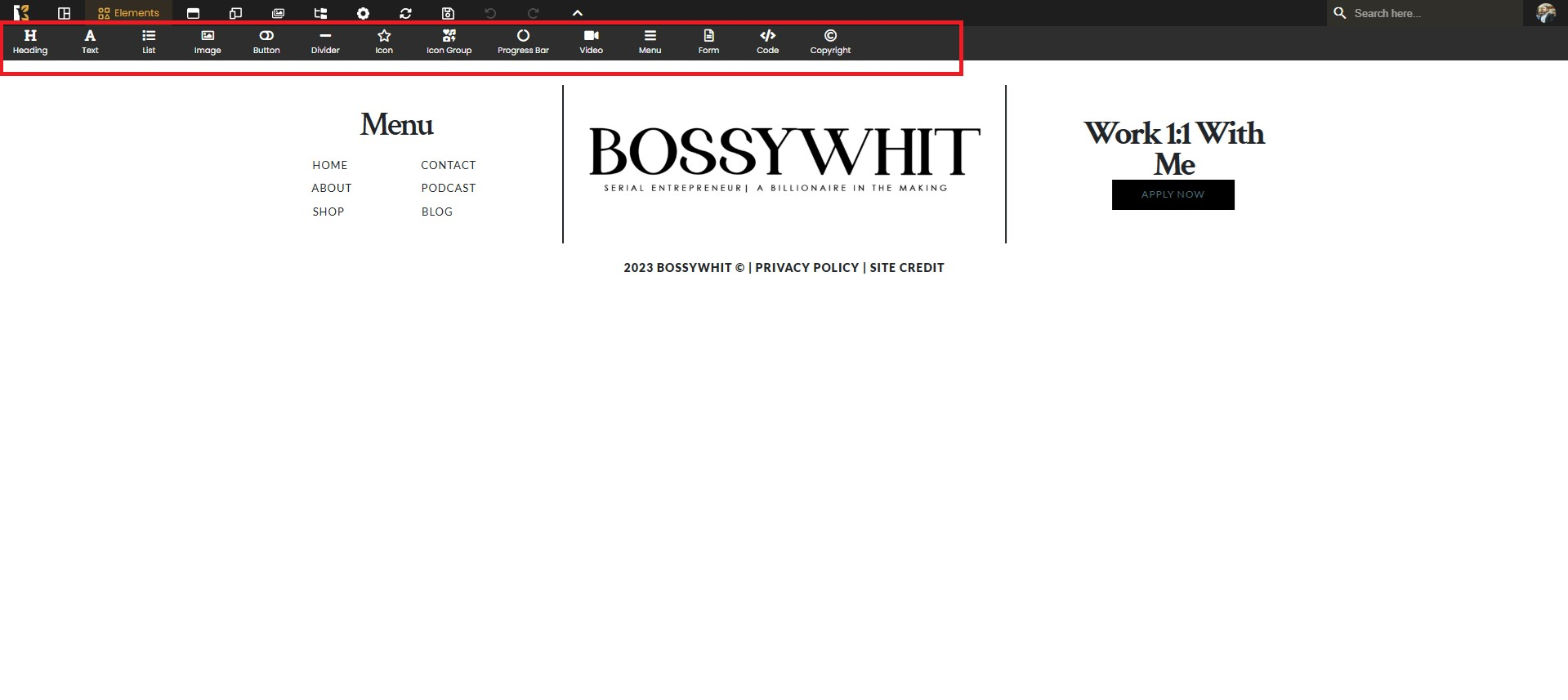The width and height of the screenshot is (1568, 700).
Task: Open the user profile avatar
Action: (1545, 13)
